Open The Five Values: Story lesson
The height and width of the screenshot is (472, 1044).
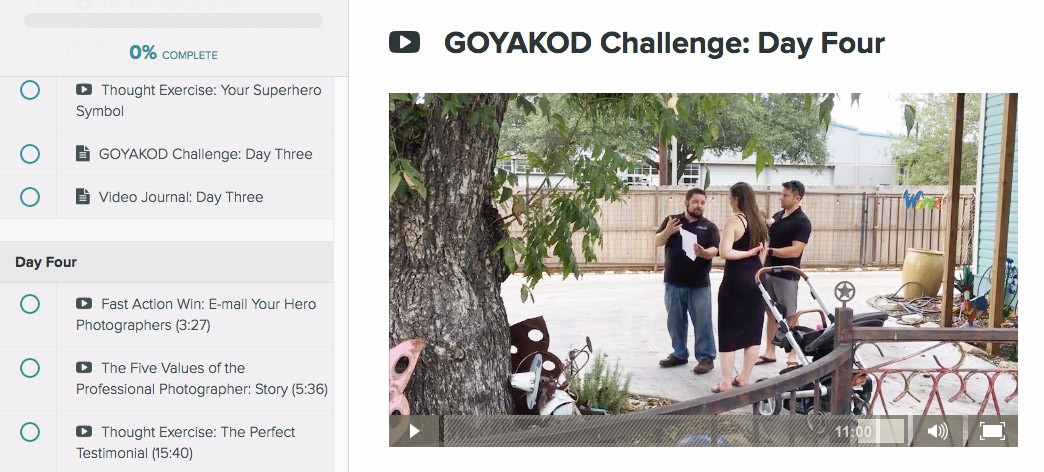pos(202,378)
